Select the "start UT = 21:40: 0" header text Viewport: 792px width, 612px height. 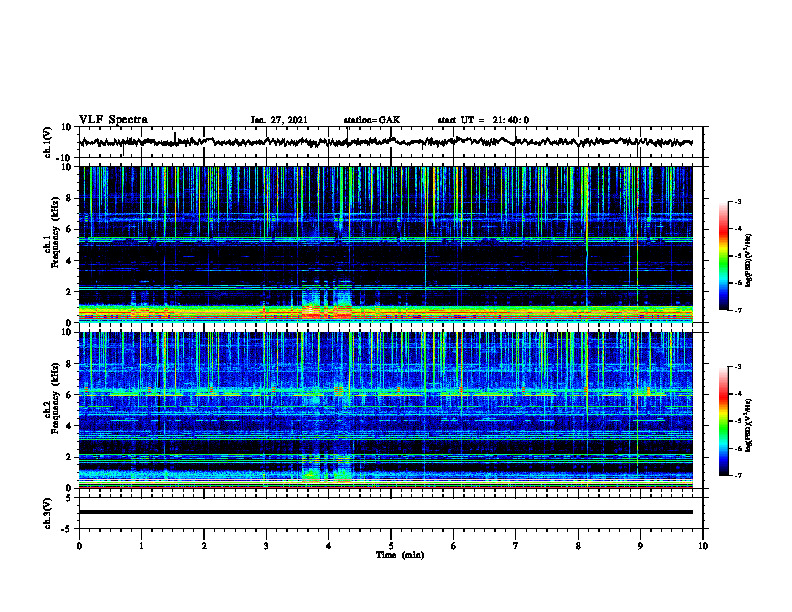tap(483, 120)
